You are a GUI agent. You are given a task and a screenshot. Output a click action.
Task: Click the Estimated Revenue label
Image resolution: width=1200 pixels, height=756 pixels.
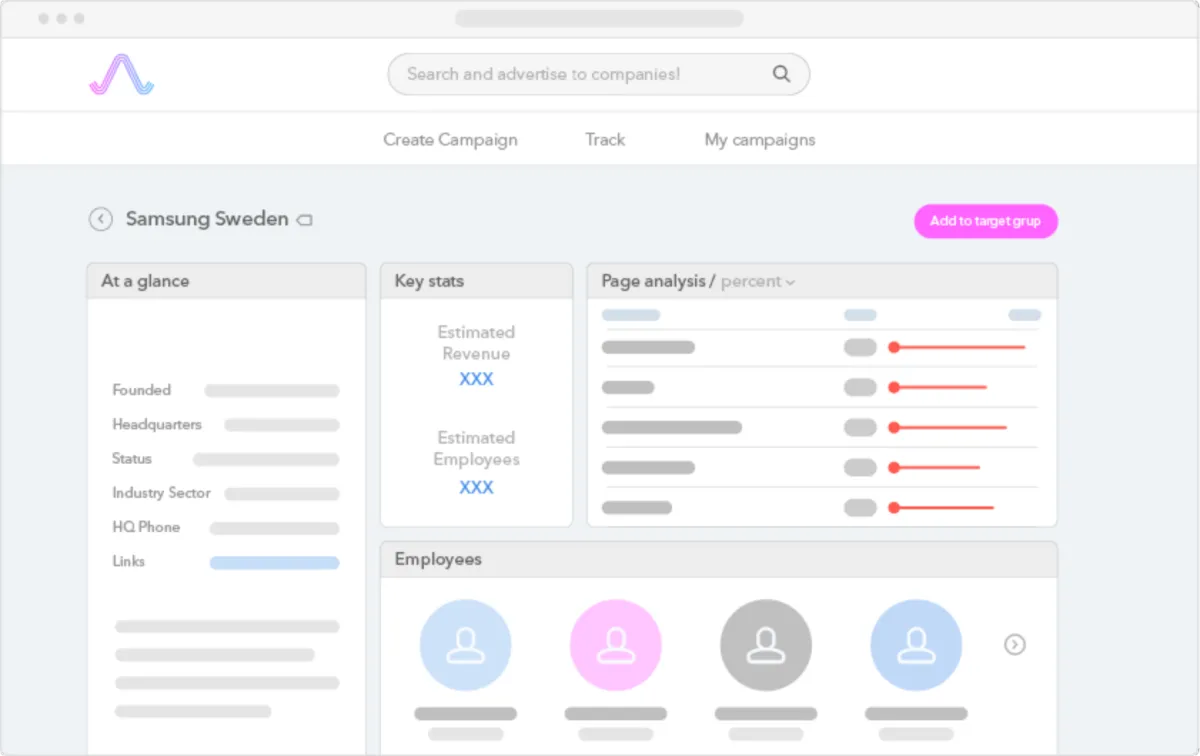(x=476, y=343)
